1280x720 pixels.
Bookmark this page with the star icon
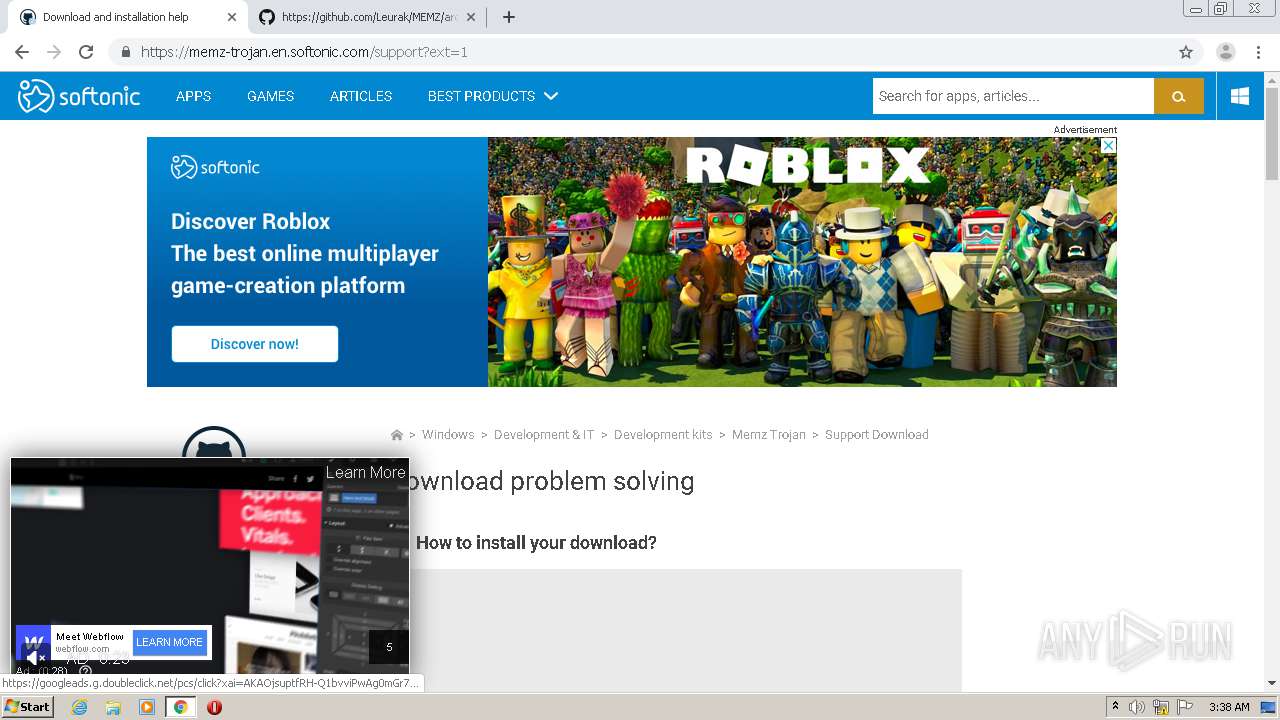click(1186, 52)
